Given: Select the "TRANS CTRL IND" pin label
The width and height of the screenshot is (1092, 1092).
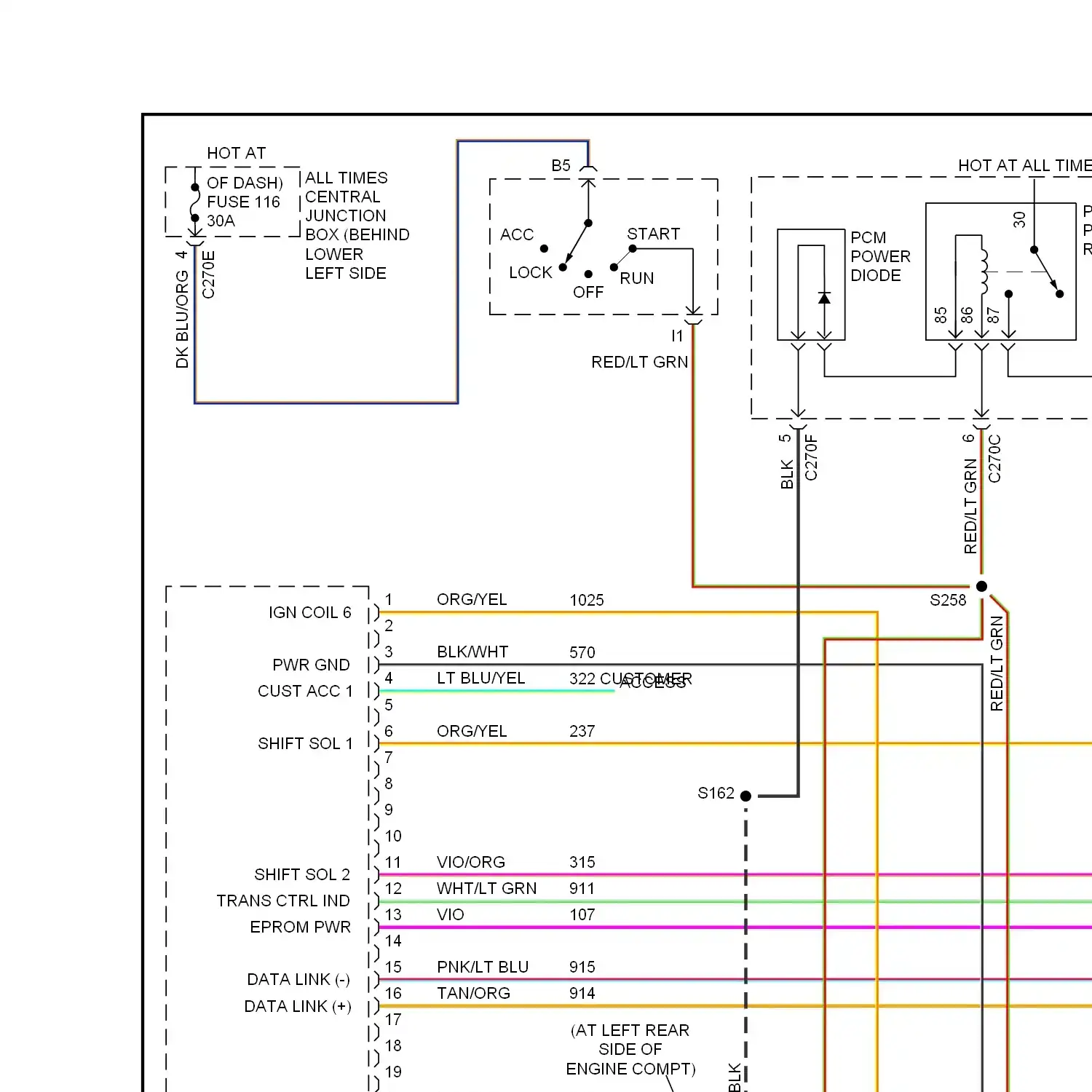Looking at the screenshot, I should (x=283, y=901).
